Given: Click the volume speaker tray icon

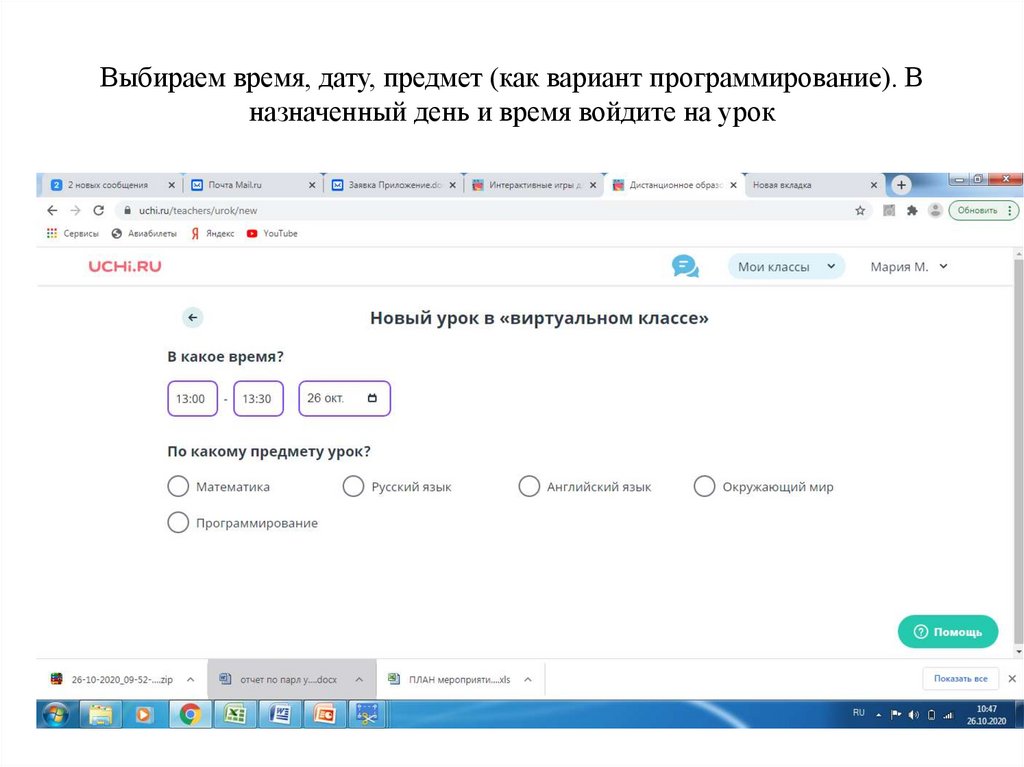Looking at the screenshot, I should [x=914, y=715].
